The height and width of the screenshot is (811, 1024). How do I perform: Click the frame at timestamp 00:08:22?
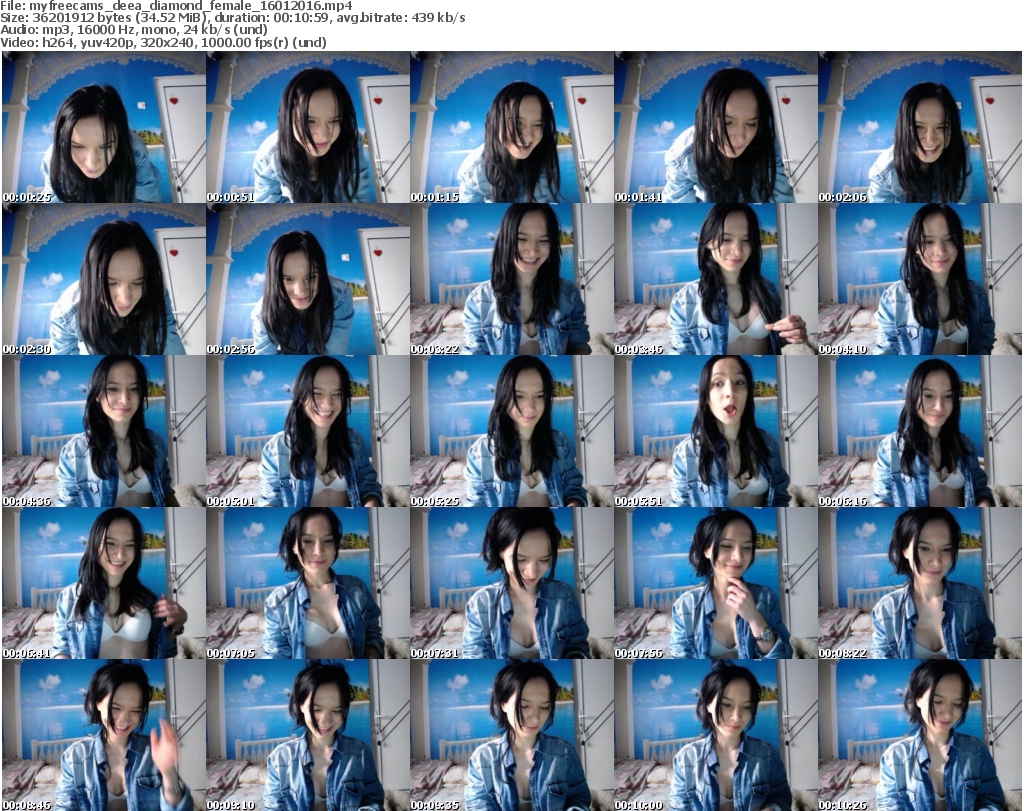[920, 583]
